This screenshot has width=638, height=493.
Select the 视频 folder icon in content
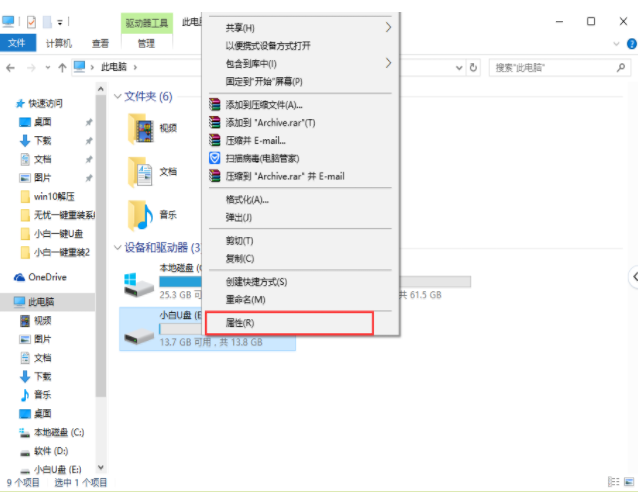point(141,129)
